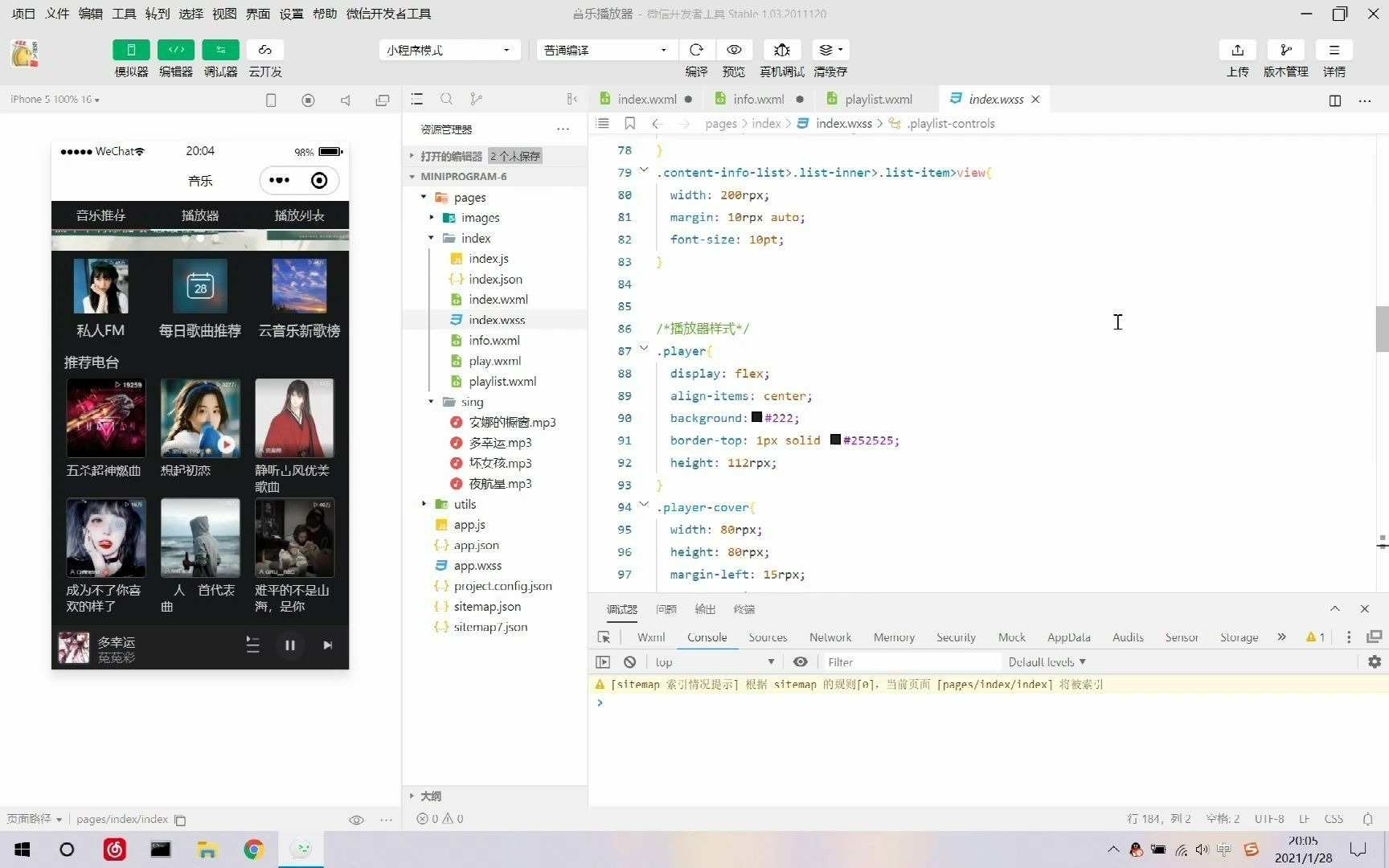The height and width of the screenshot is (868, 1389).
Task: Open source control branch icon
Action: 477,99
